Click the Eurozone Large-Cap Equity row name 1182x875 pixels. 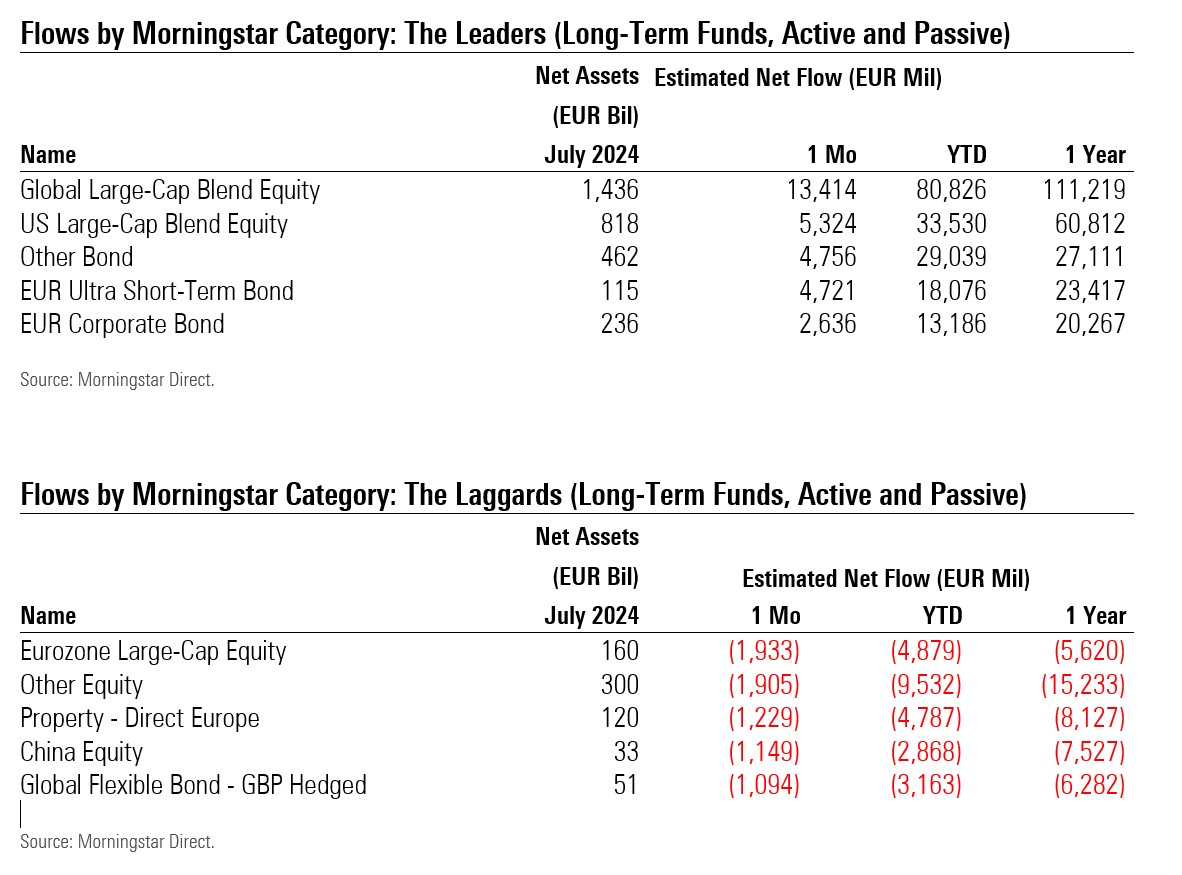pos(153,651)
